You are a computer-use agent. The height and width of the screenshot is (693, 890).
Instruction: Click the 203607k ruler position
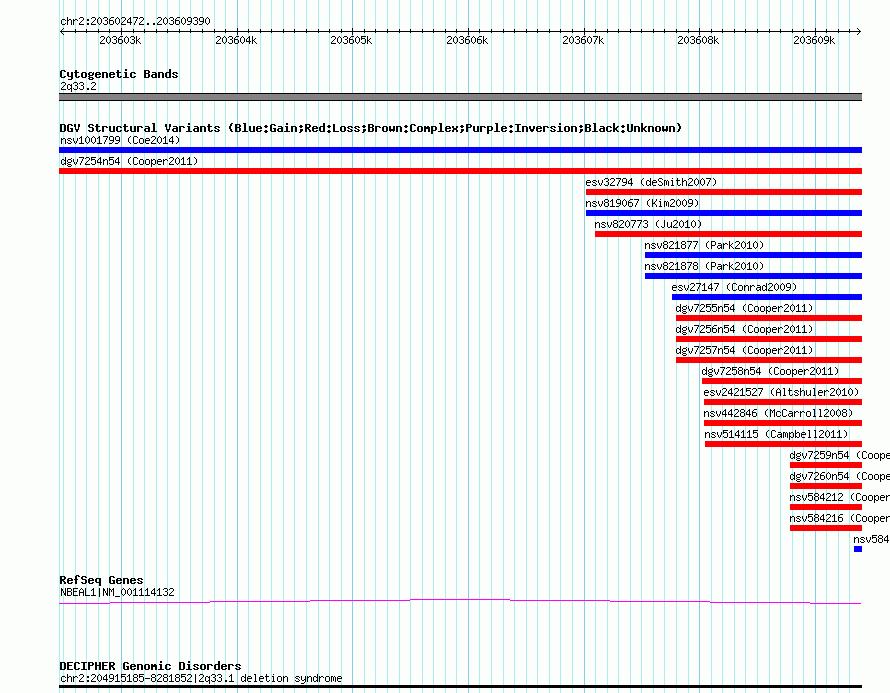click(583, 40)
